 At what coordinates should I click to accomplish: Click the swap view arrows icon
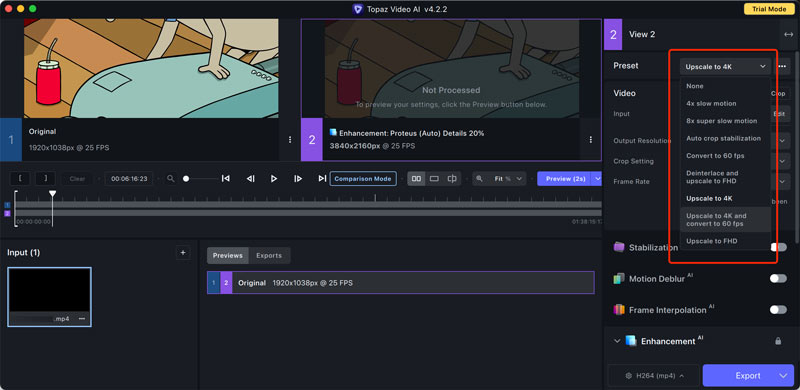pyautogui.click(x=788, y=34)
